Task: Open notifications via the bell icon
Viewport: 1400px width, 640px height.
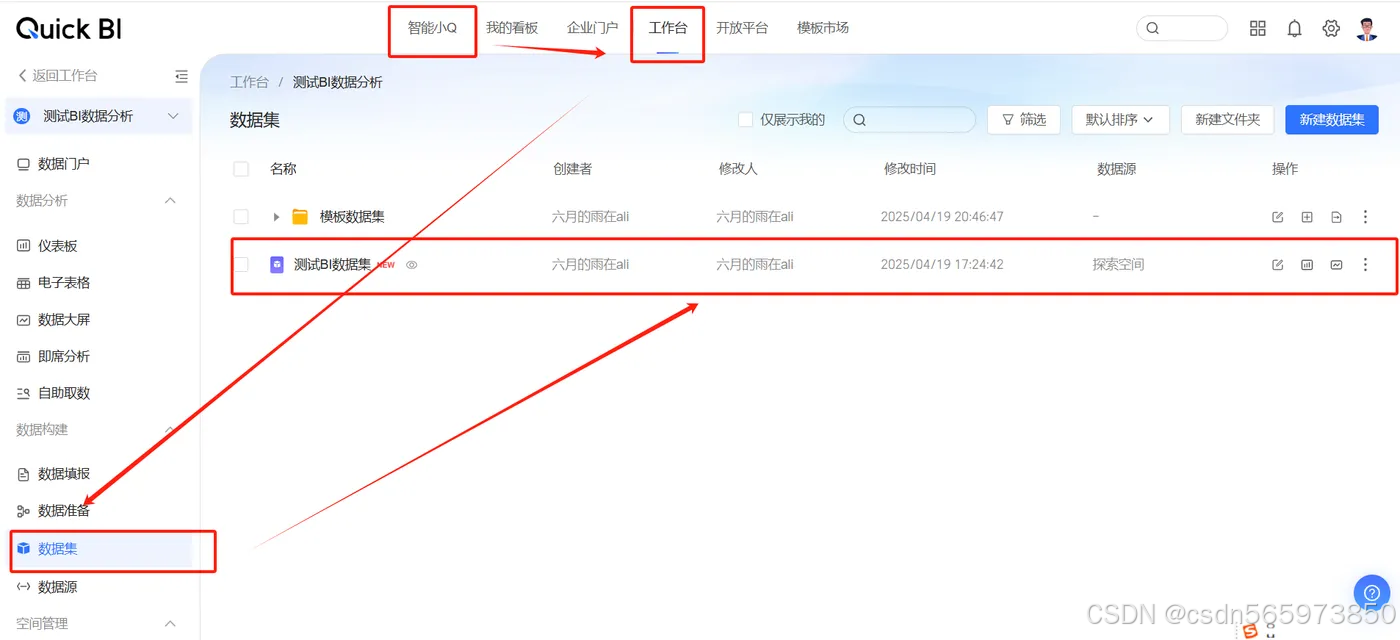Action: pos(1294,28)
